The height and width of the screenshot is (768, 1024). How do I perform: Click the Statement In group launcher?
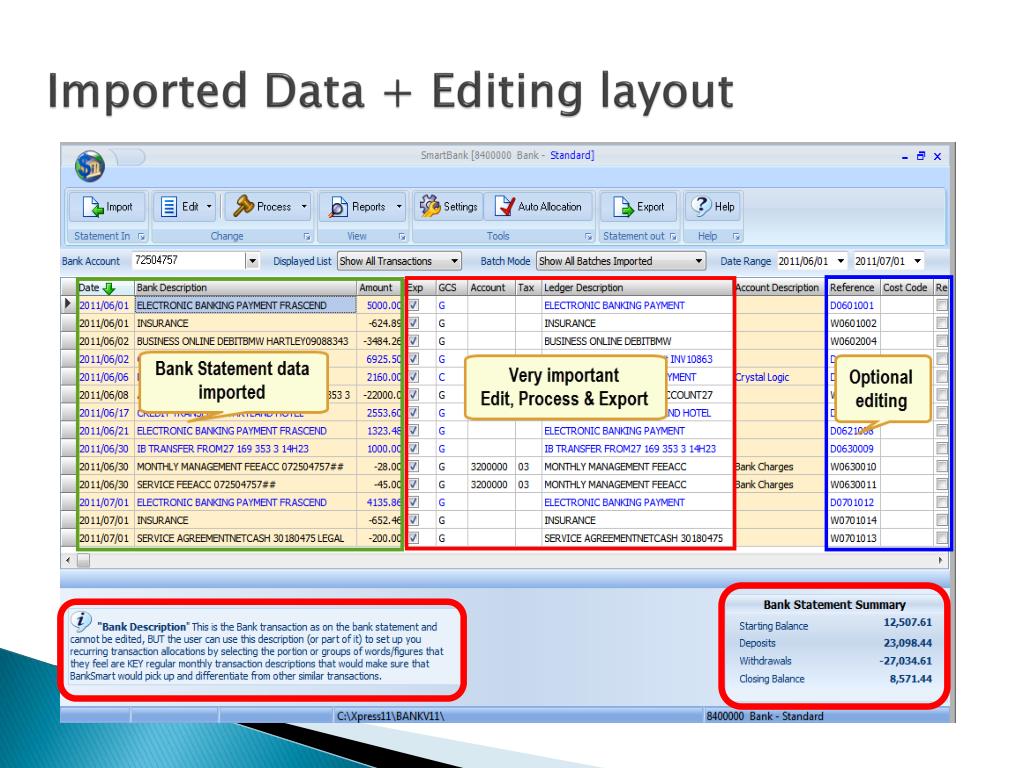pyautogui.click(x=142, y=236)
